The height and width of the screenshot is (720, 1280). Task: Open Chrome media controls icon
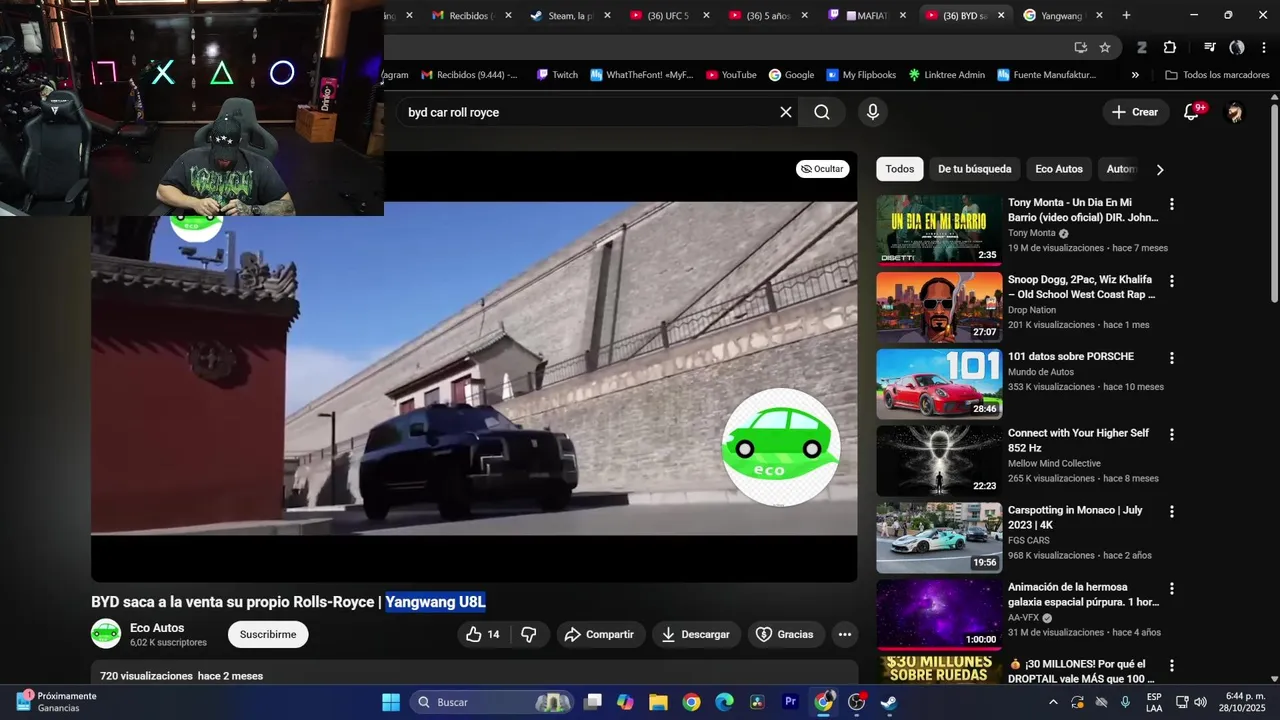coord(1209,47)
